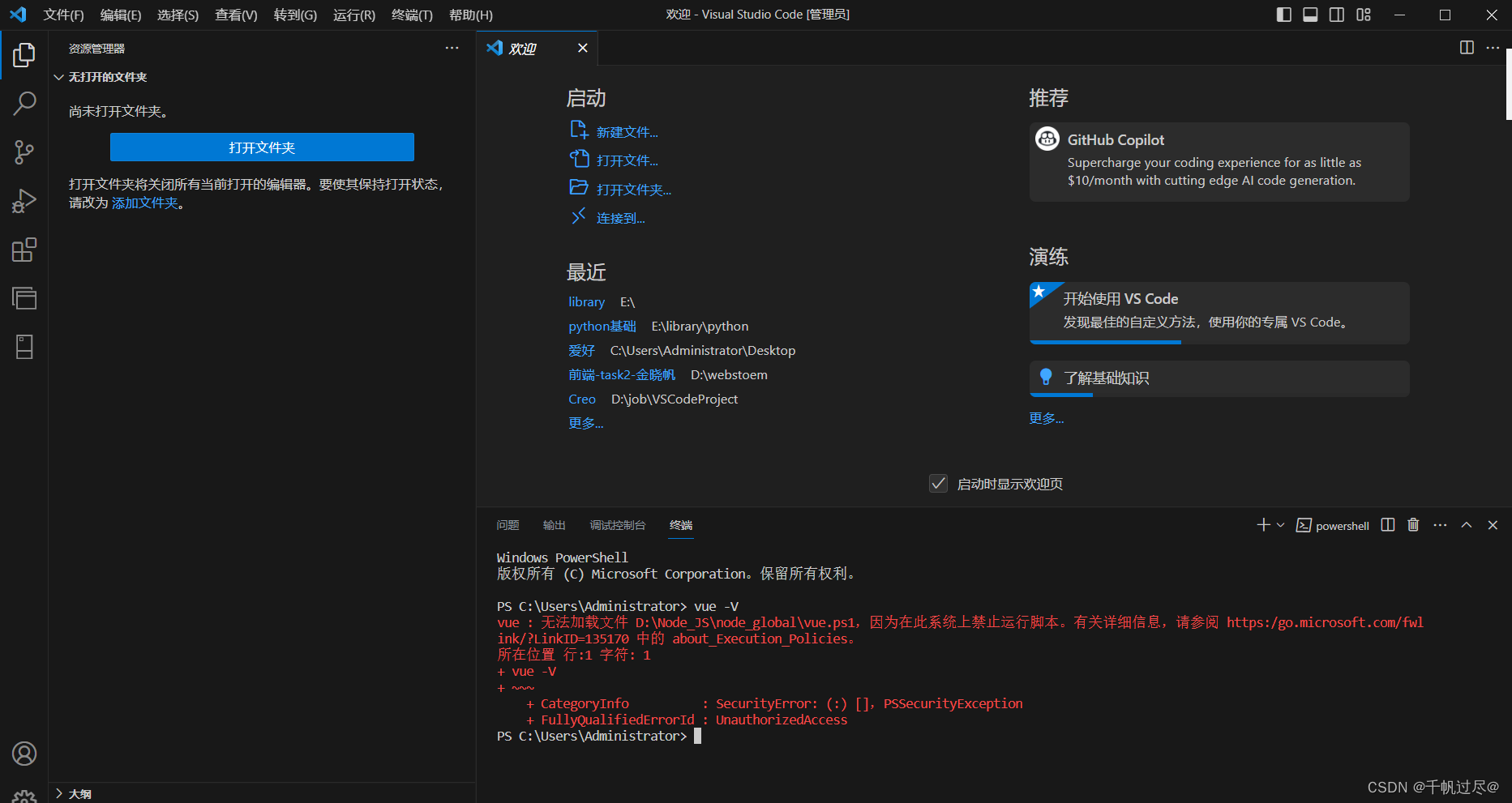Screen dimensions: 1512x803
Task: Switch to the 输出 panel tab
Action: [554, 525]
